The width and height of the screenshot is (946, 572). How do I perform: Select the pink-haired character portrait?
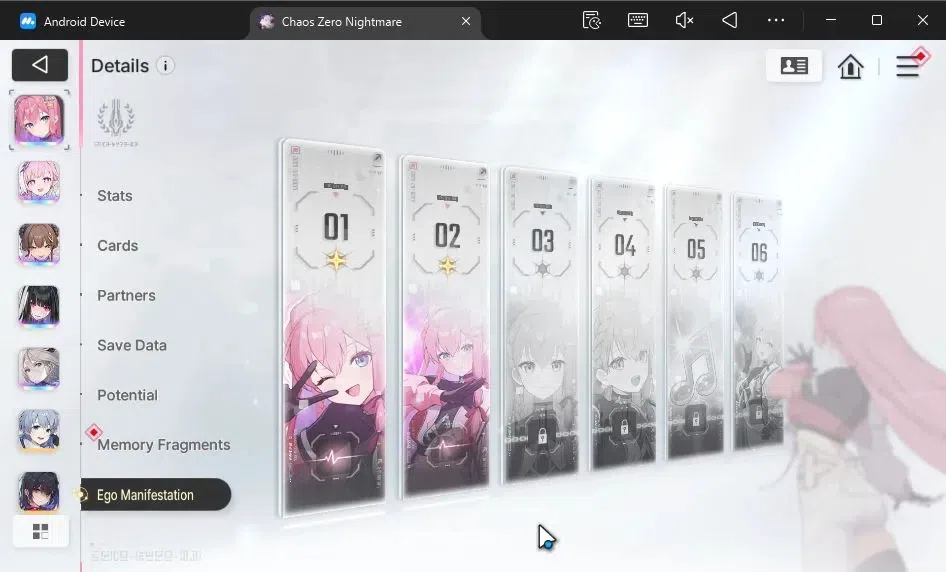pyautogui.click(x=39, y=182)
